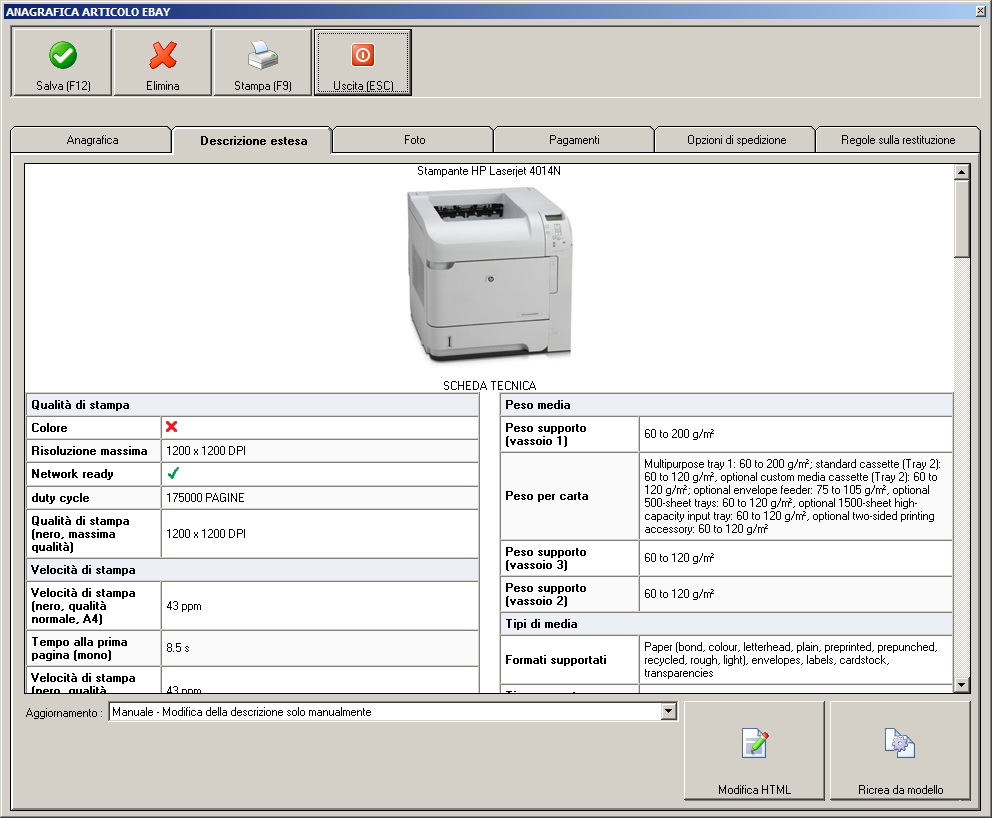Click the 'duty cycle' label

(x=60, y=498)
